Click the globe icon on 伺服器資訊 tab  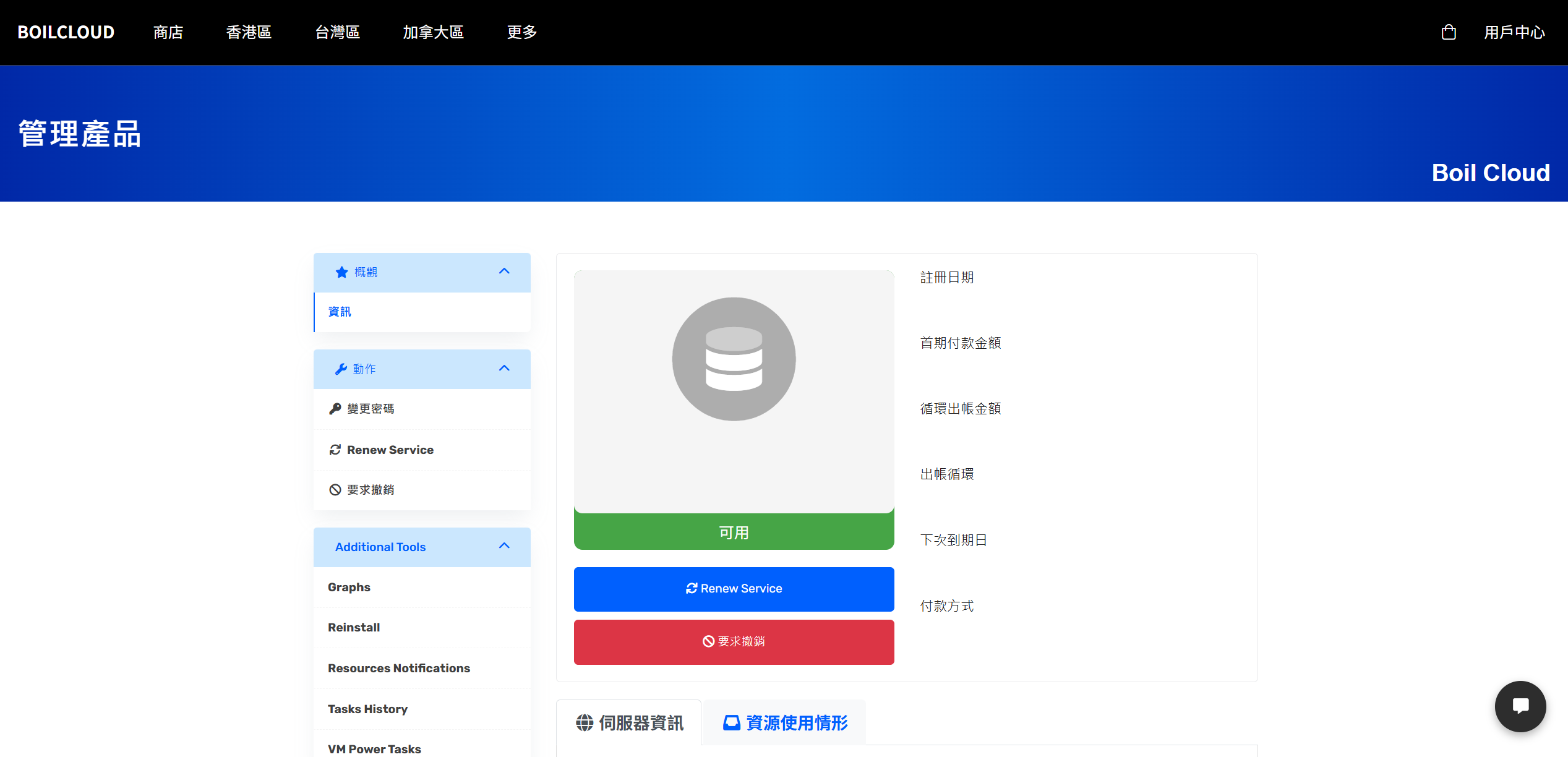pyautogui.click(x=585, y=722)
